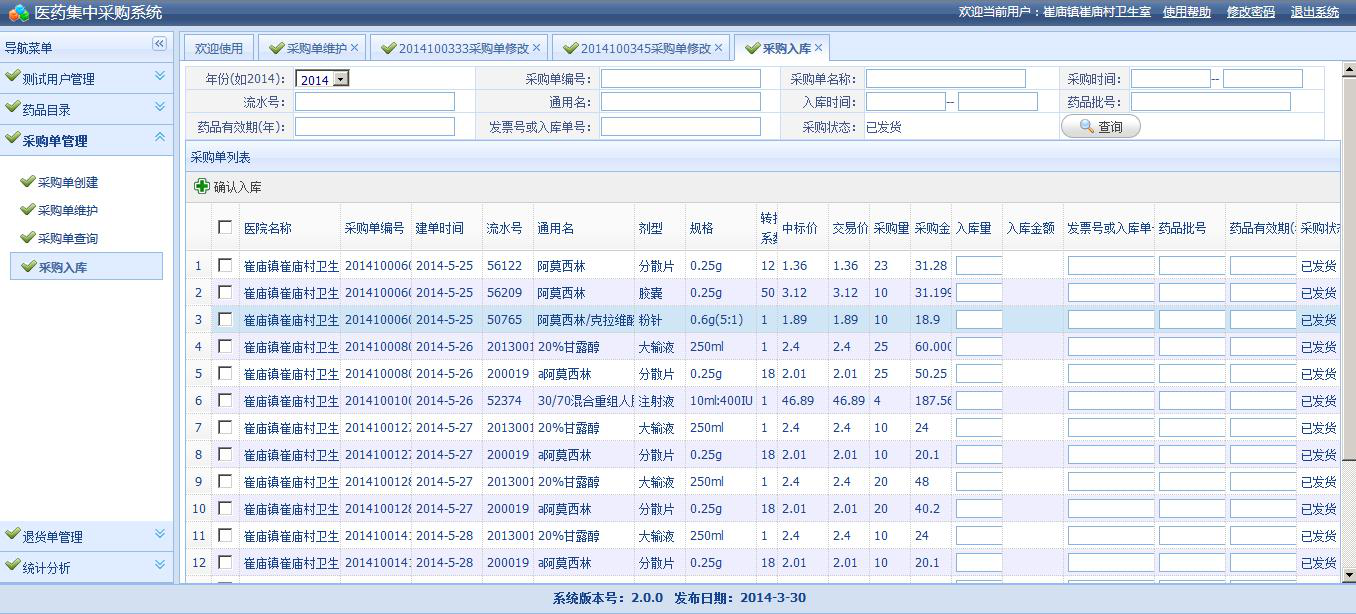This screenshot has width=1356, height=614.
Task: Click the application logo icon
Action: coord(19,12)
